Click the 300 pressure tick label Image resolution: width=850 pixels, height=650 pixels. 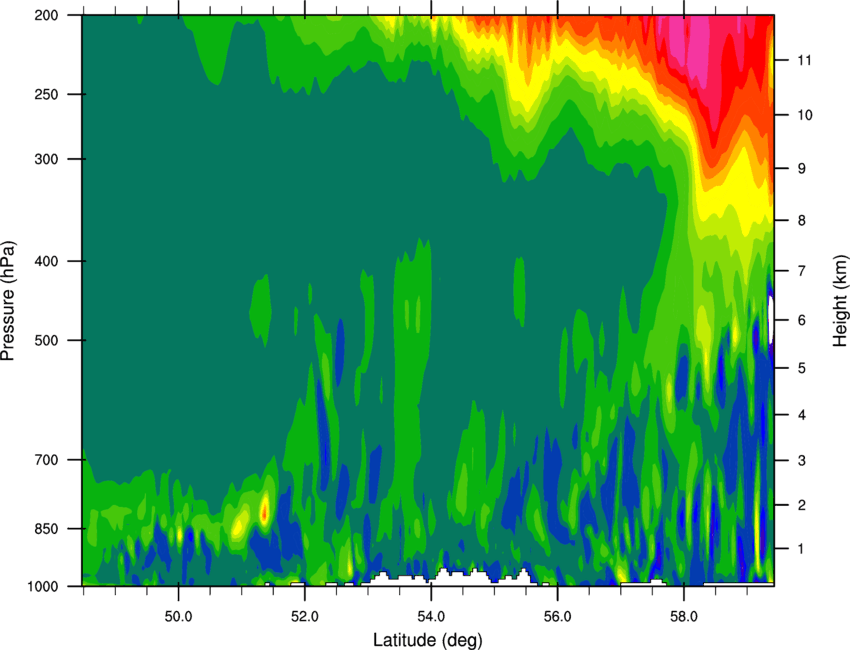pyautogui.click(x=47, y=159)
